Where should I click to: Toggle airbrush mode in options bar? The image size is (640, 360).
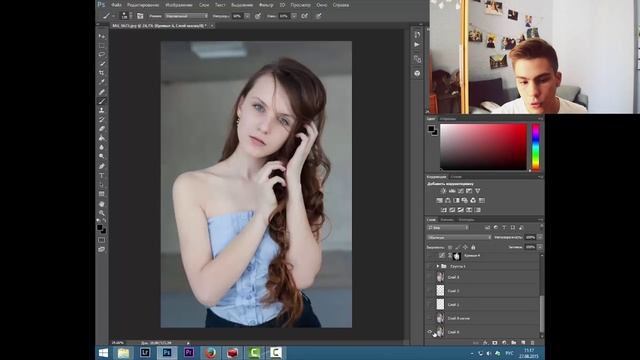(x=305, y=16)
